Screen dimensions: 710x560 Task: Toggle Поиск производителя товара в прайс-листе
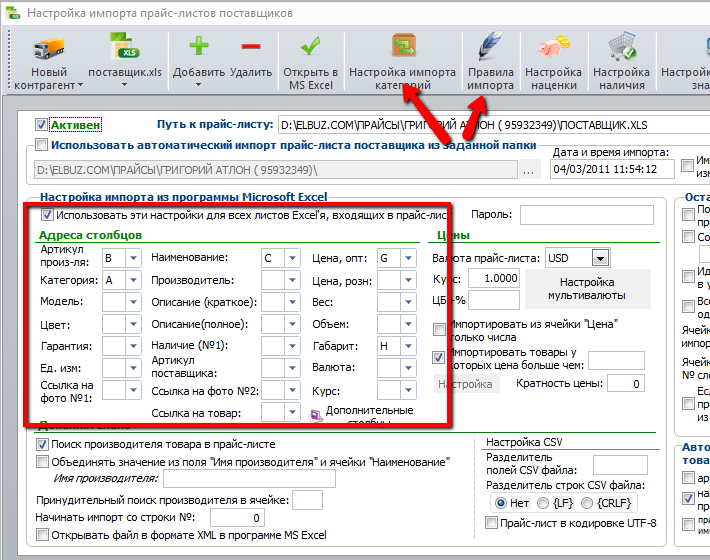pyautogui.click(x=42, y=445)
